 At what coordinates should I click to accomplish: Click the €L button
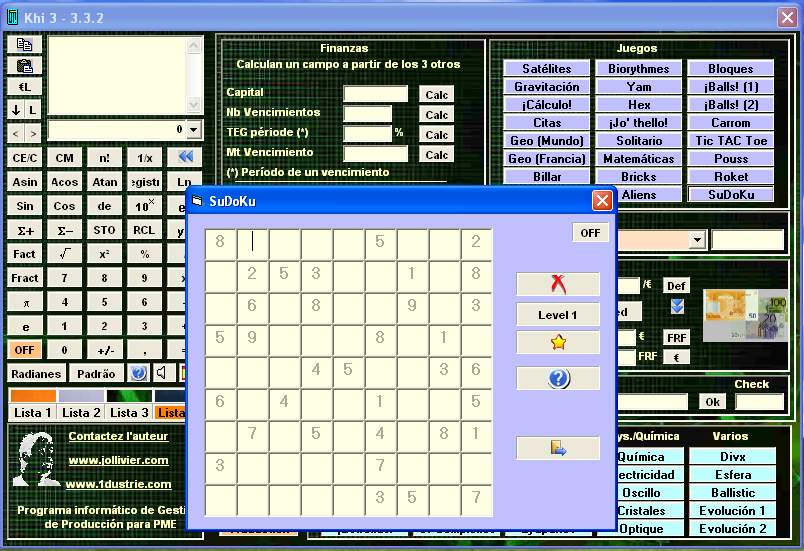tap(25, 87)
